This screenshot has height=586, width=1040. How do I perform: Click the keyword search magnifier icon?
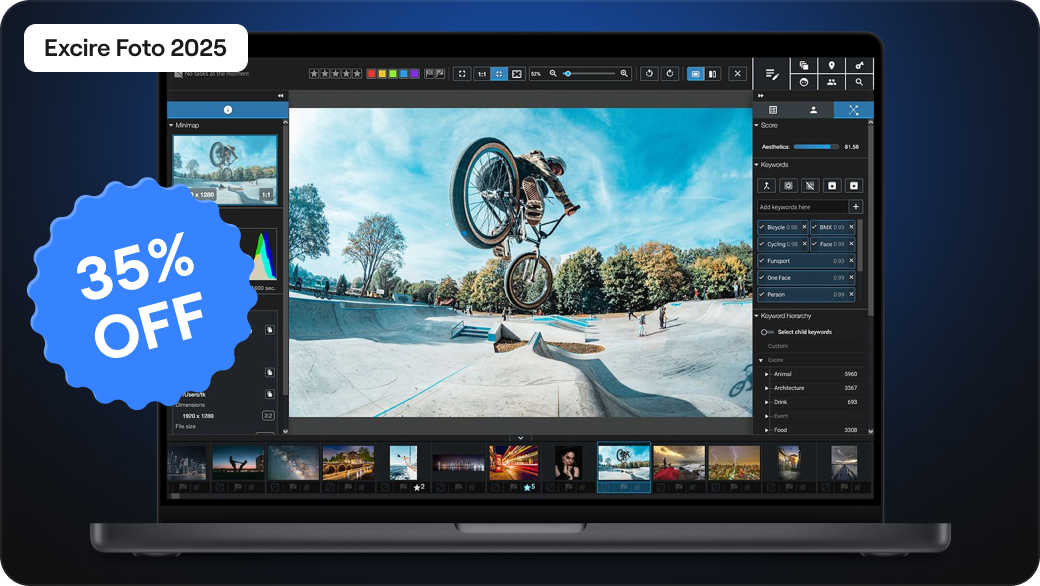coord(860,82)
